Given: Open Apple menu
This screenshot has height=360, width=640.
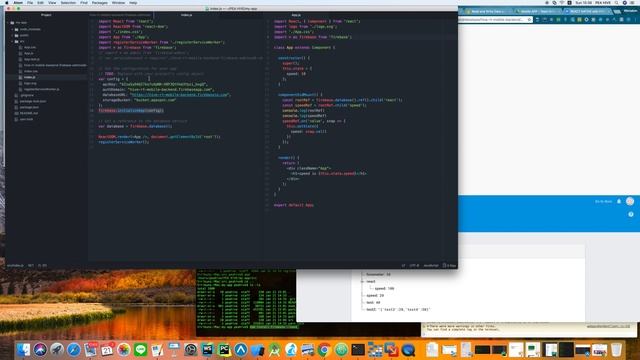Looking at the screenshot, I should (7, 3).
